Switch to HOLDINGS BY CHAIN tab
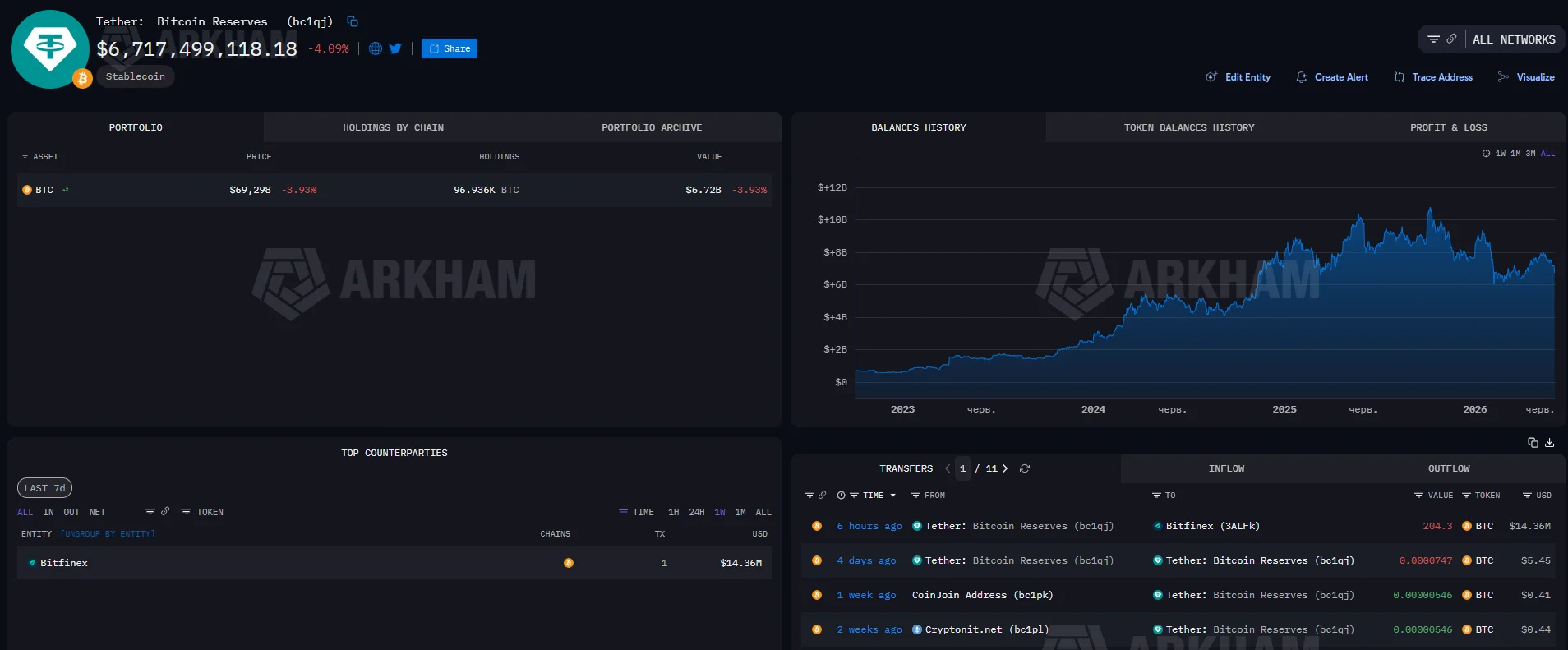This screenshot has height=650, width=1568. pos(393,127)
